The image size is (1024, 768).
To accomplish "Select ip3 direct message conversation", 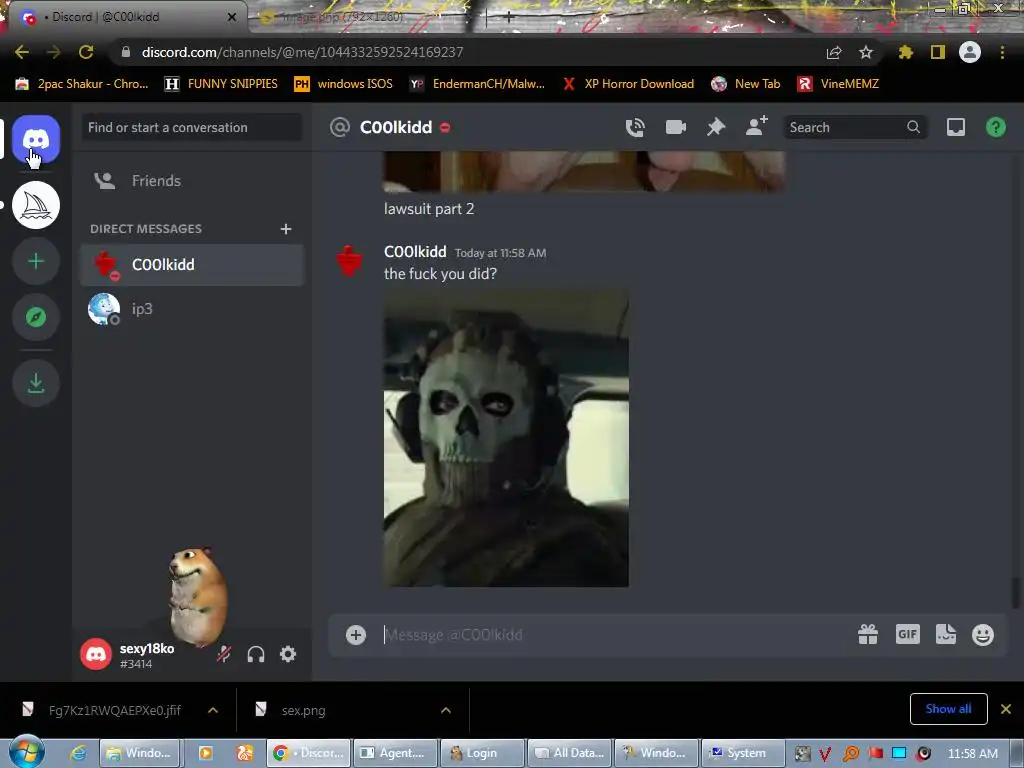I will [x=192, y=309].
